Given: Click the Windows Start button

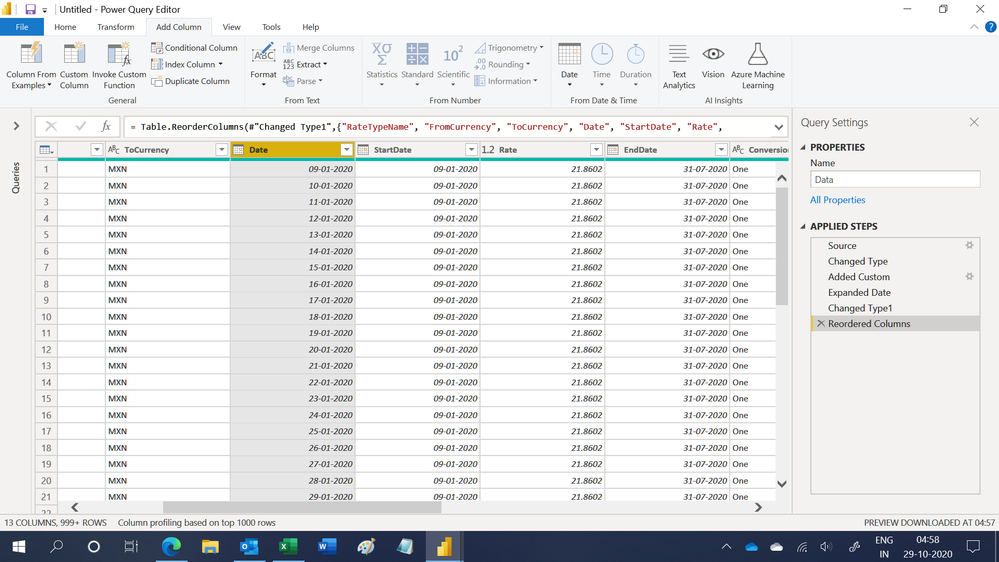Looking at the screenshot, I should 18,546.
